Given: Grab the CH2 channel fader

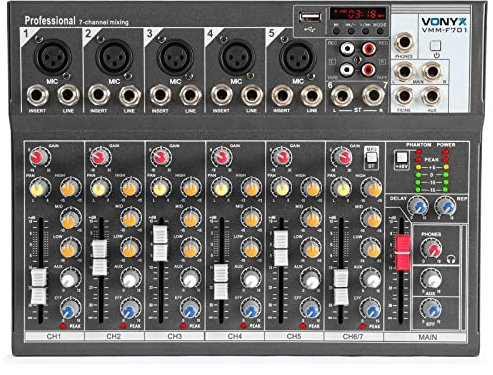Looking at the screenshot, I should 100,258.
